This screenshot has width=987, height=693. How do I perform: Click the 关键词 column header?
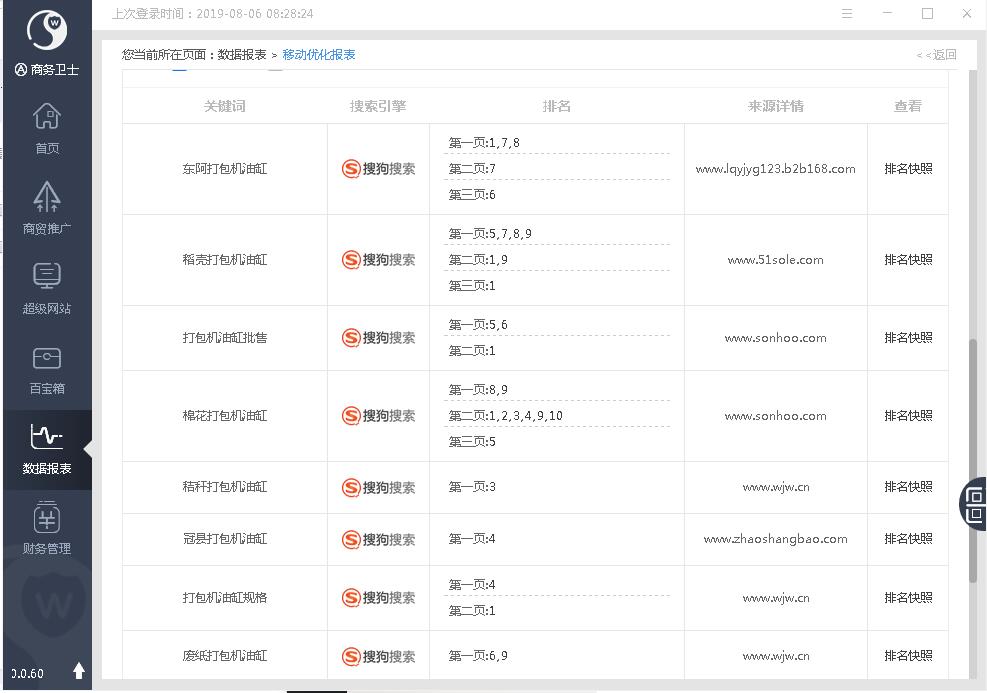click(x=225, y=106)
